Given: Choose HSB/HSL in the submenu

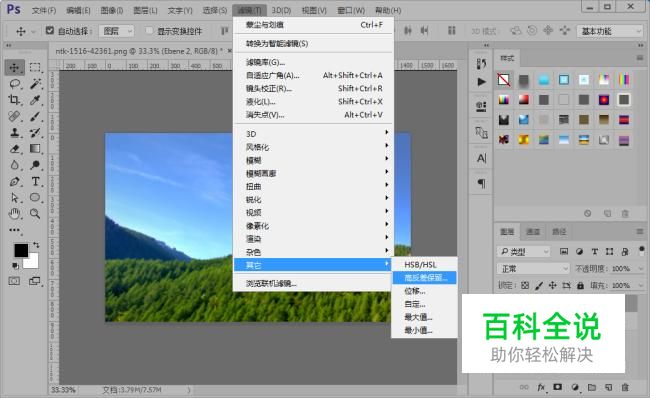Looking at the screenshot, I should pos(424,264).
